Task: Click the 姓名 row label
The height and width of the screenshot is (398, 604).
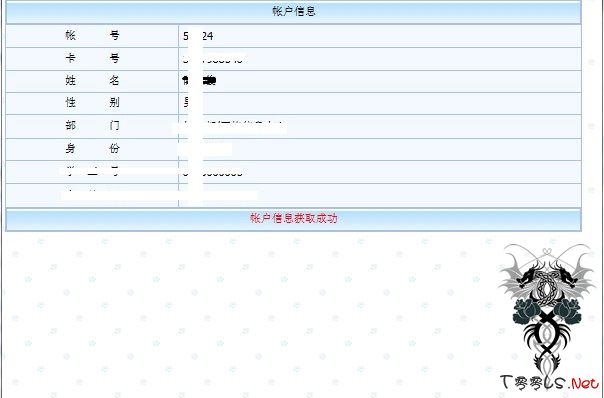Action: click(92, 81)
